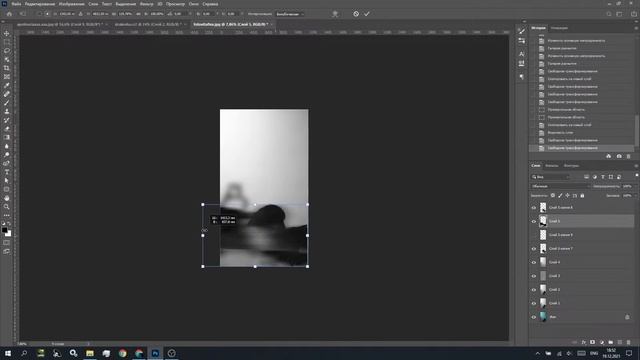The height and width of the screenshot is (360, 640).
Task: Open the Редактирование menu
Action: 40,4
